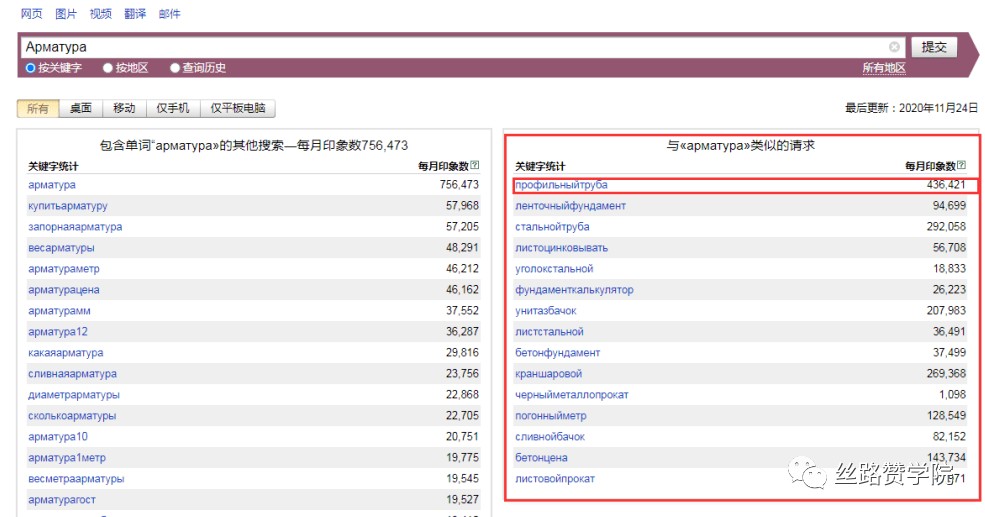Select the 按地区 radio option

coord(108,68)
